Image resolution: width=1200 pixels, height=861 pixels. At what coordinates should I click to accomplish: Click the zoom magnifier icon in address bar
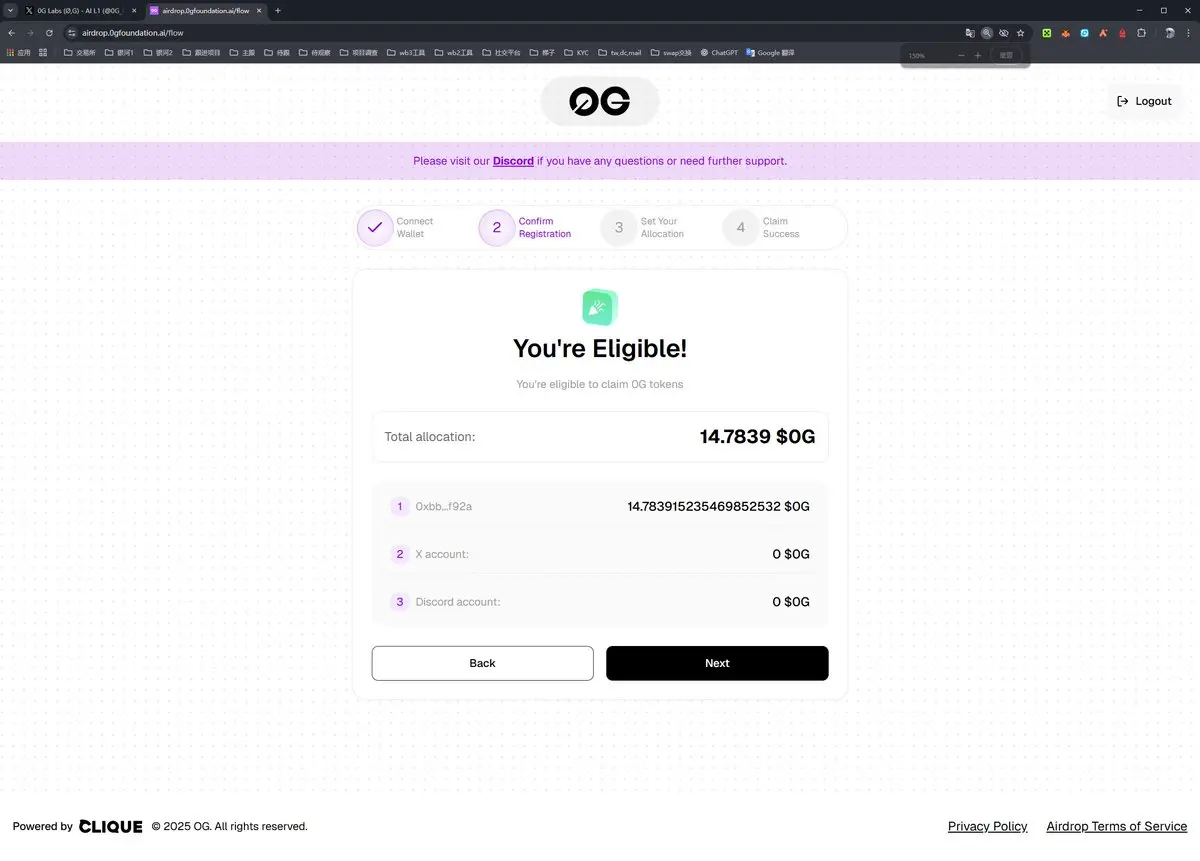coord(987,33)
